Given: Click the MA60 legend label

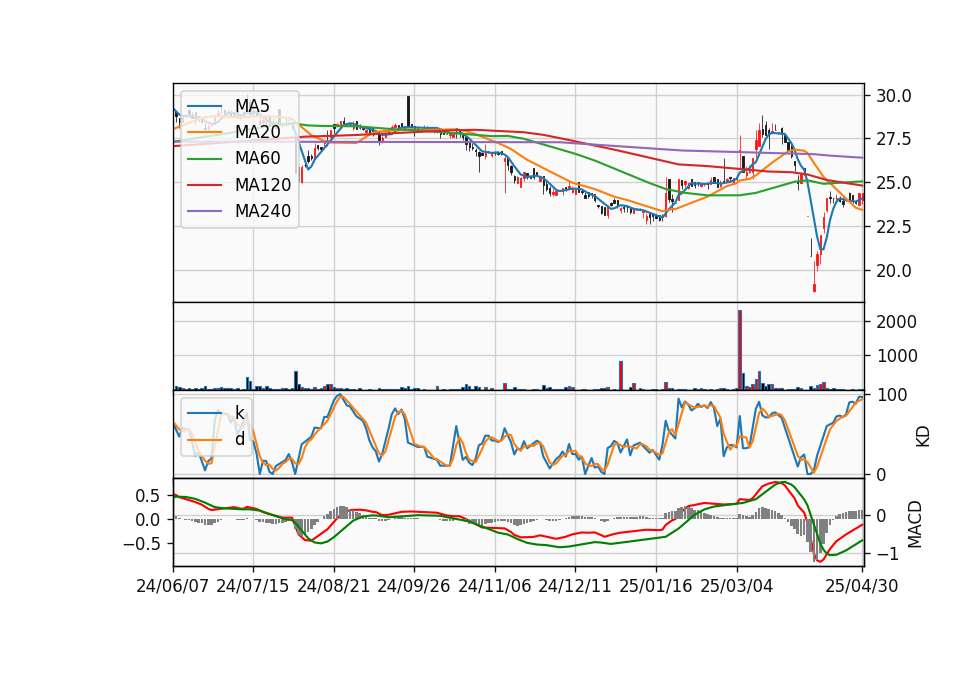Looking at the screenshot, I should [x=257, y=159].
